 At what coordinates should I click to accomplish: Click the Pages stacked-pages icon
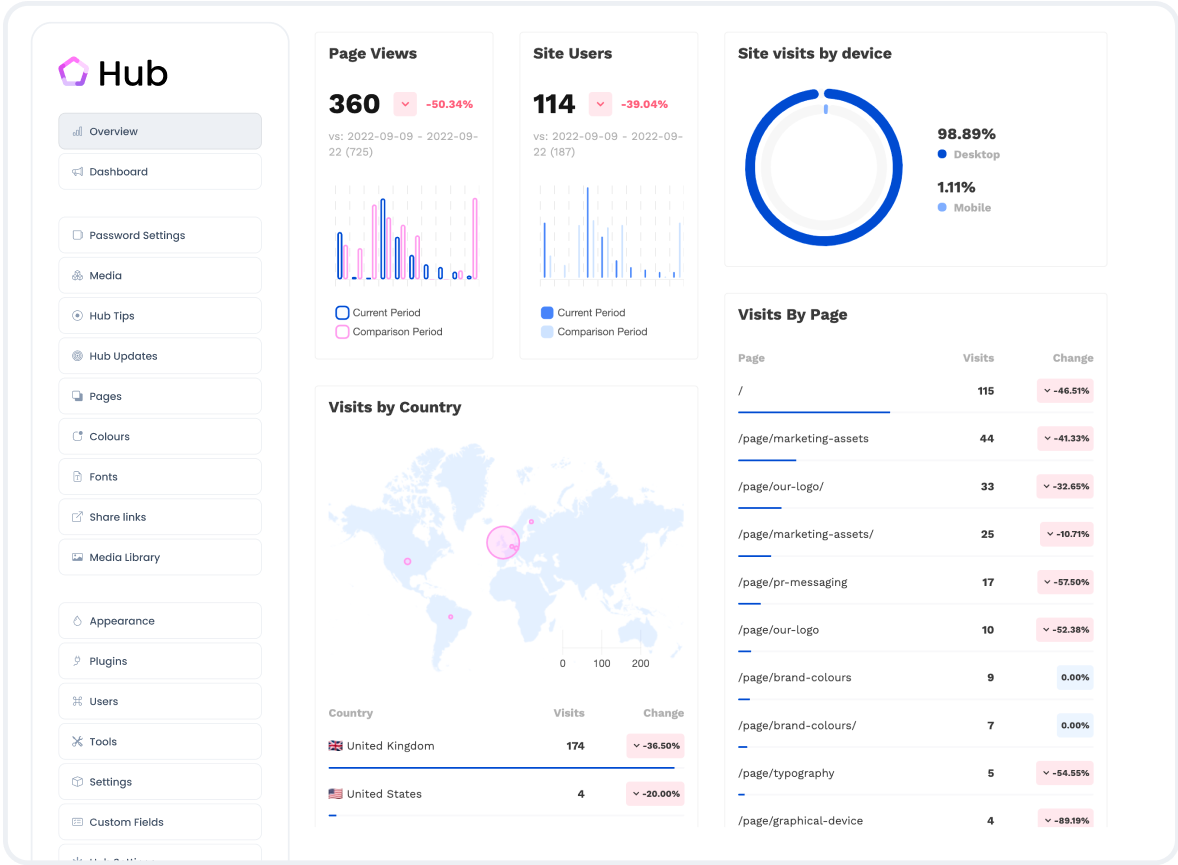click(x=77, y=396)
